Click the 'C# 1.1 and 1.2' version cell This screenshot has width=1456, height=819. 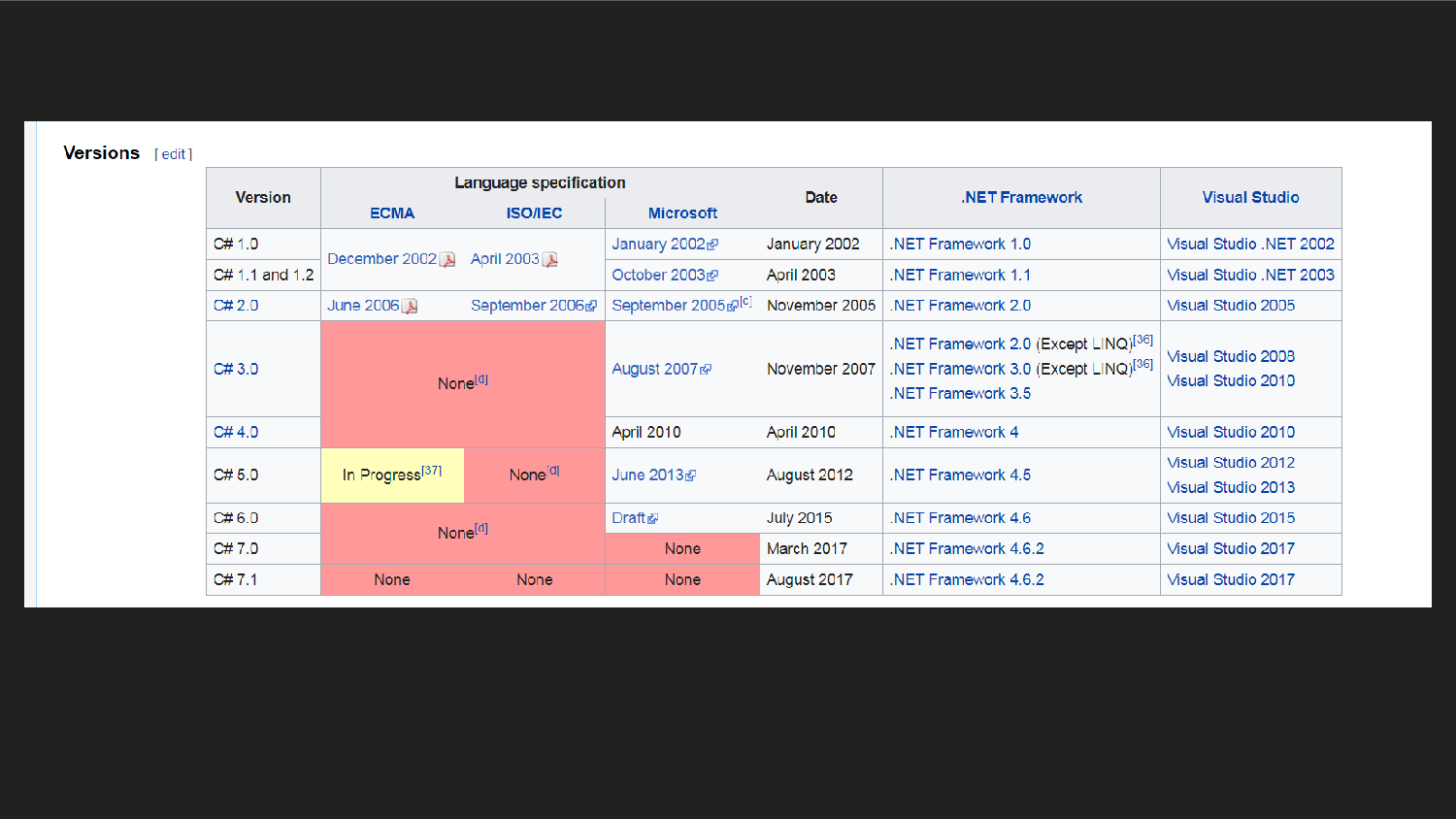[264, 276]
